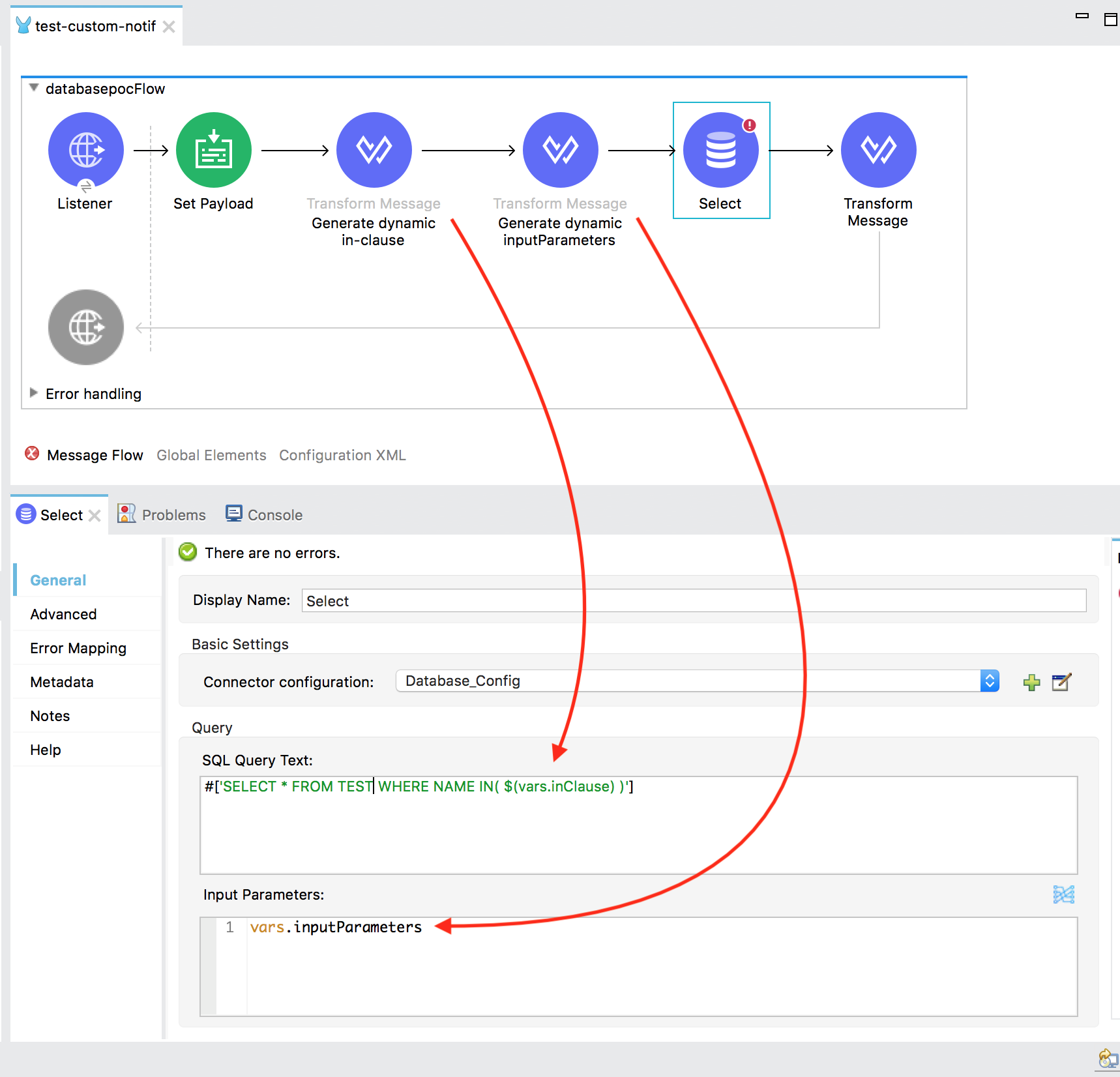Switch to the Global Elements tab
Viewport: 1120px width, 1077px height.
point(211,455)
